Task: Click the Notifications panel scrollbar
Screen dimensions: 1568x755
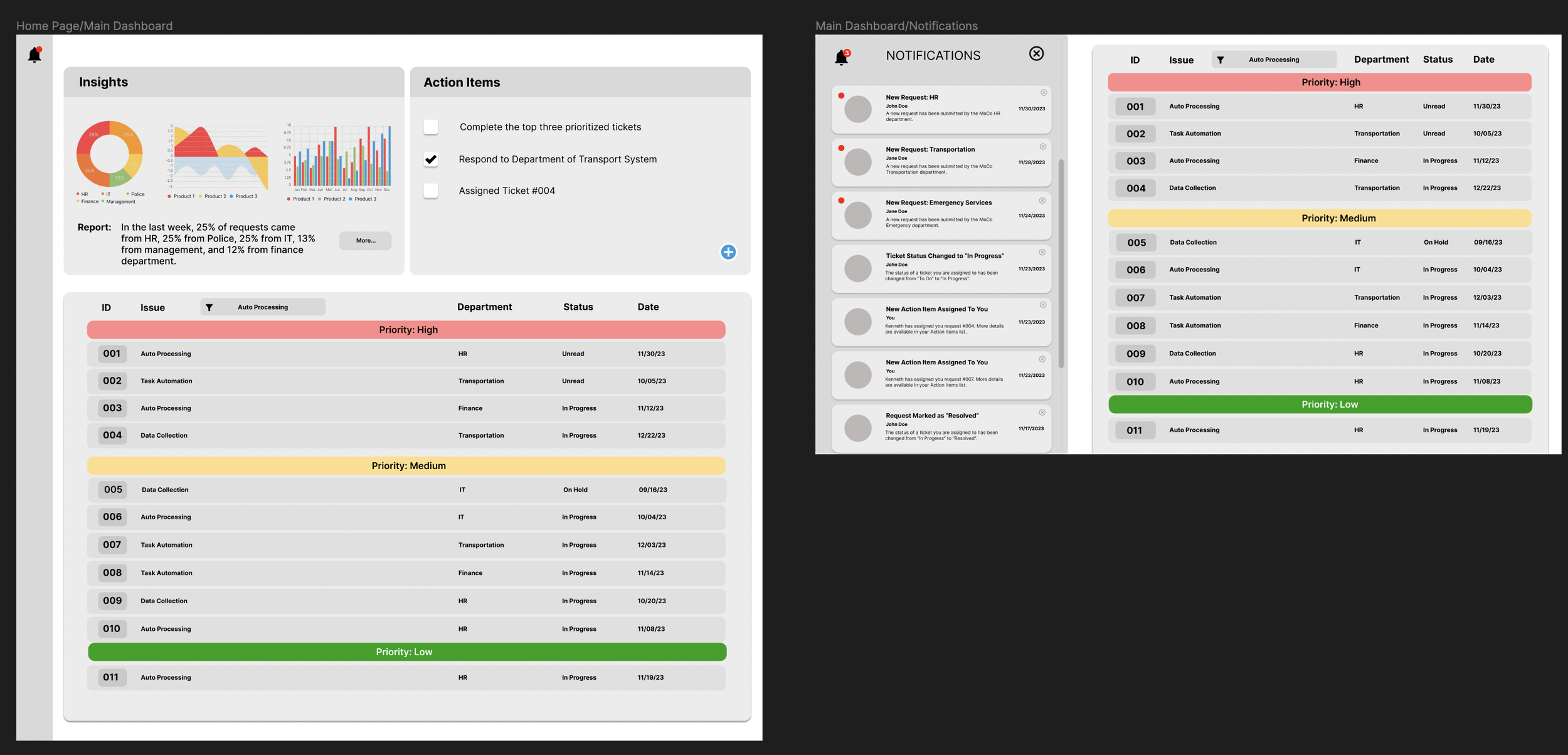Action: (1061, 263)
